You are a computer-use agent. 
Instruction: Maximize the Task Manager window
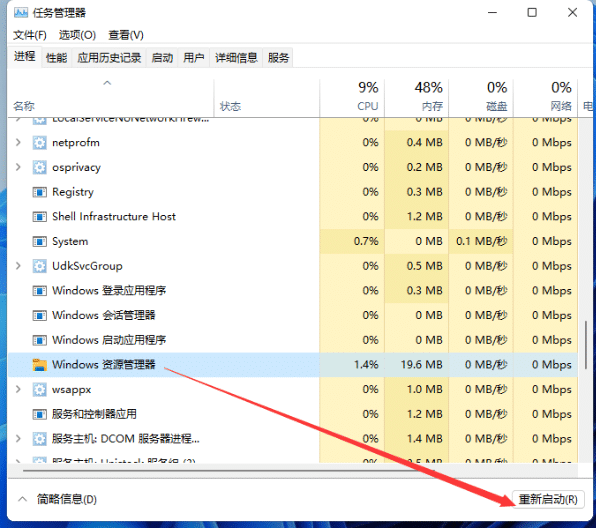(532, 13)
